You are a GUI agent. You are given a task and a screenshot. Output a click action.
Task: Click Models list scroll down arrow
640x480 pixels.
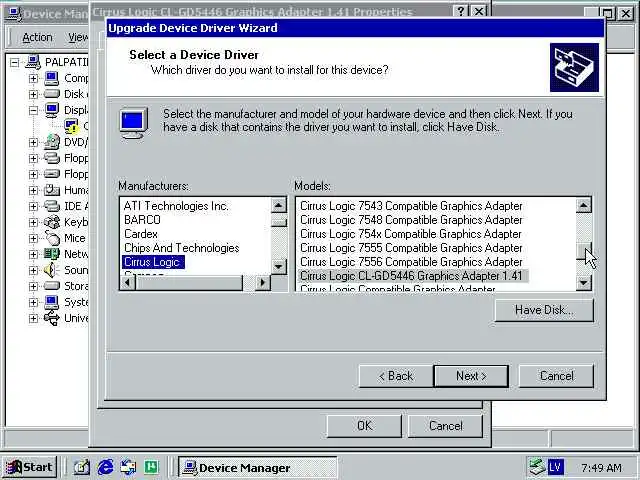tap(584, 282)
